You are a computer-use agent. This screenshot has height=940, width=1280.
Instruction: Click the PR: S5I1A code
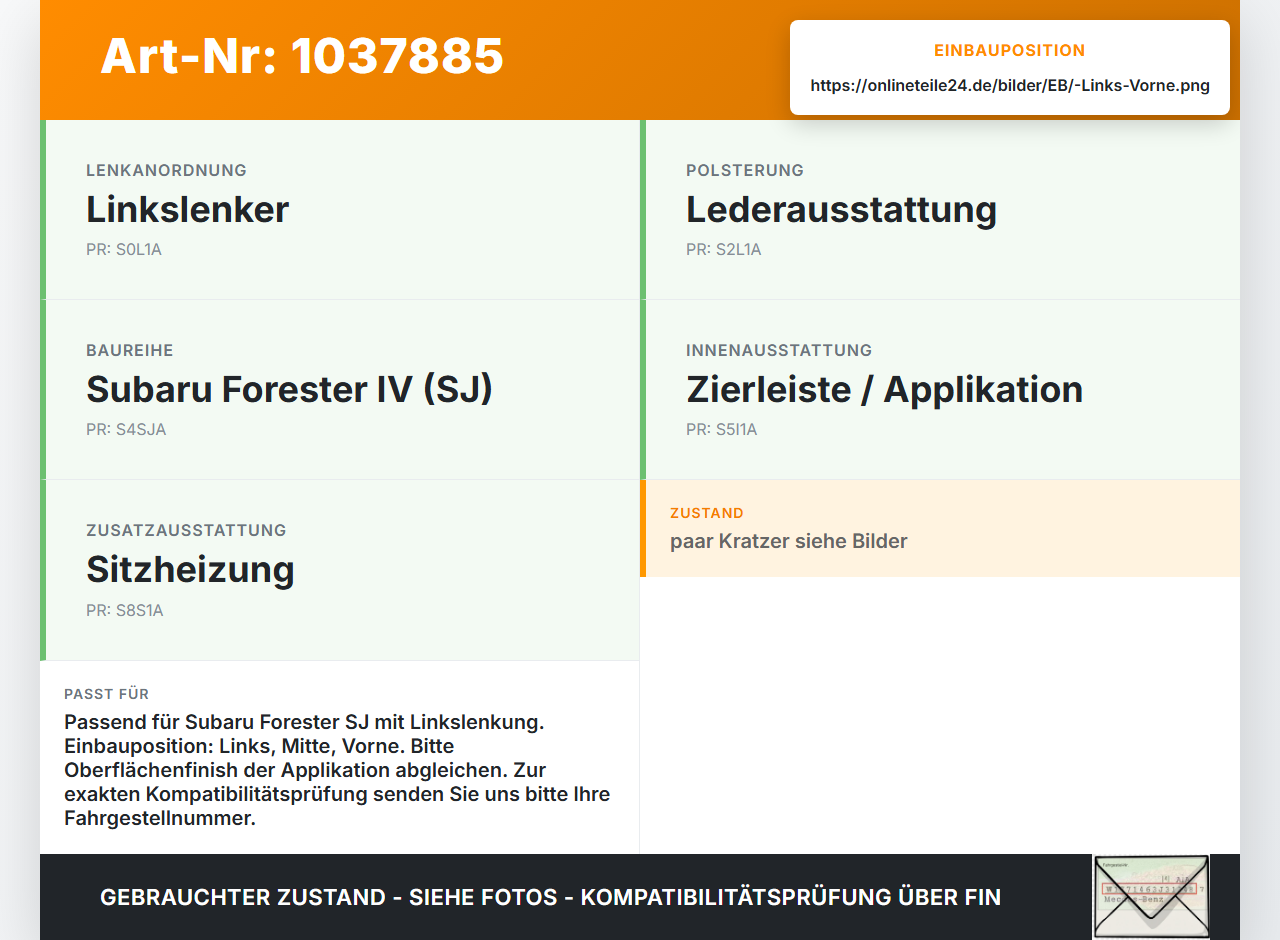(x=722, y=430)
